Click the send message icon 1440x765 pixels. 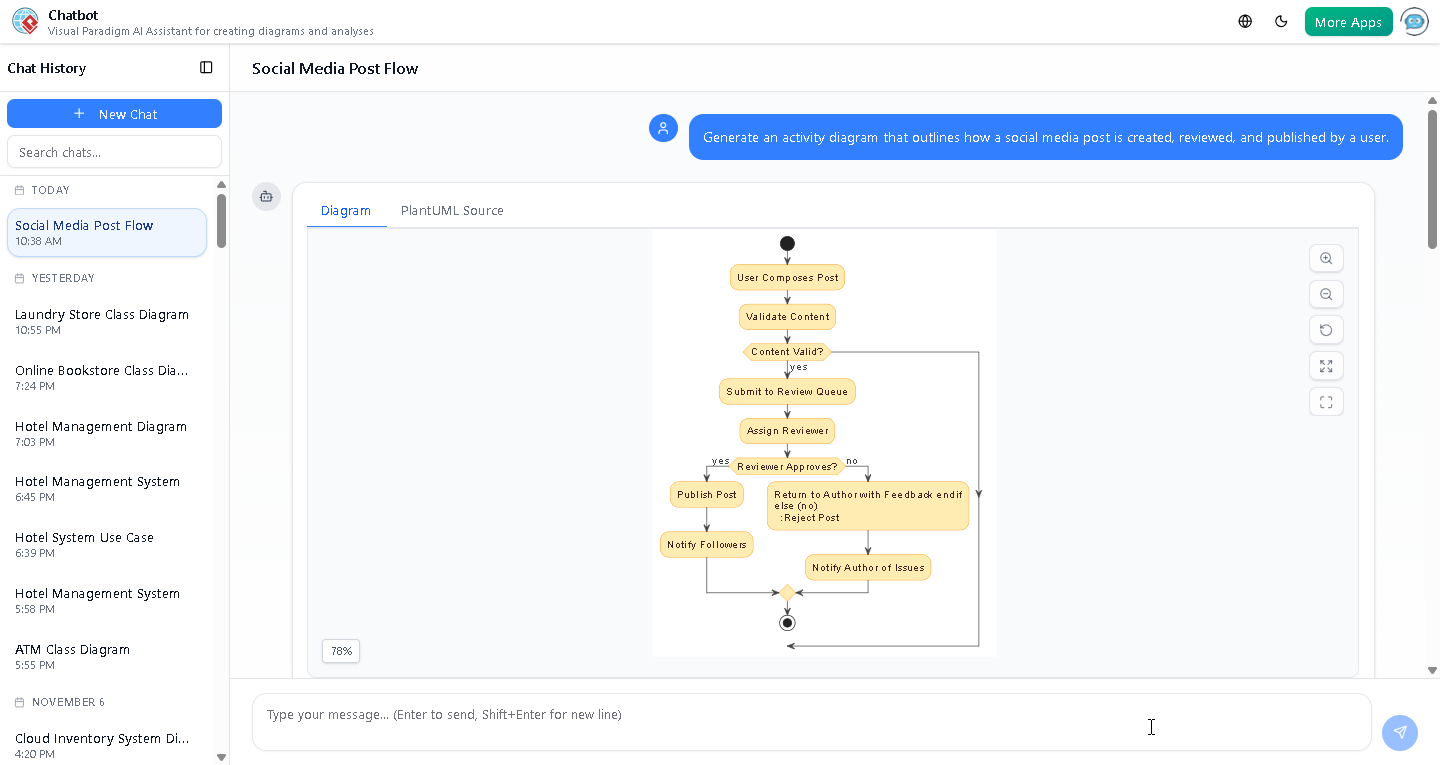click(x=1400, y=733)
